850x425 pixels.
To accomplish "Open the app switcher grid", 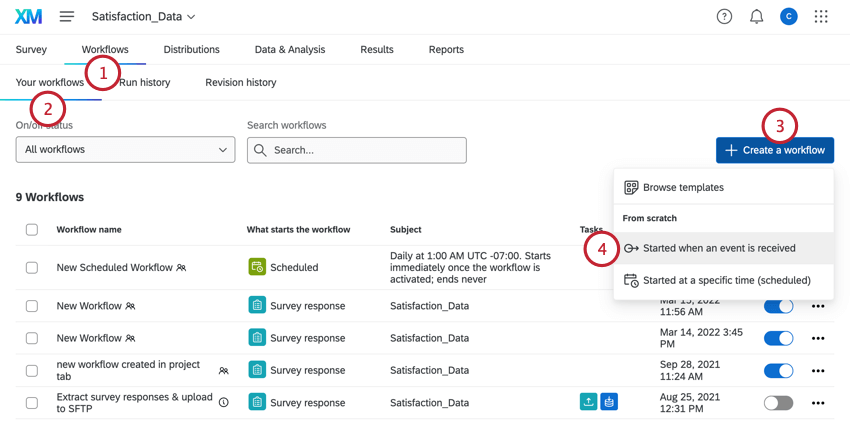I will tap(821, 17).
